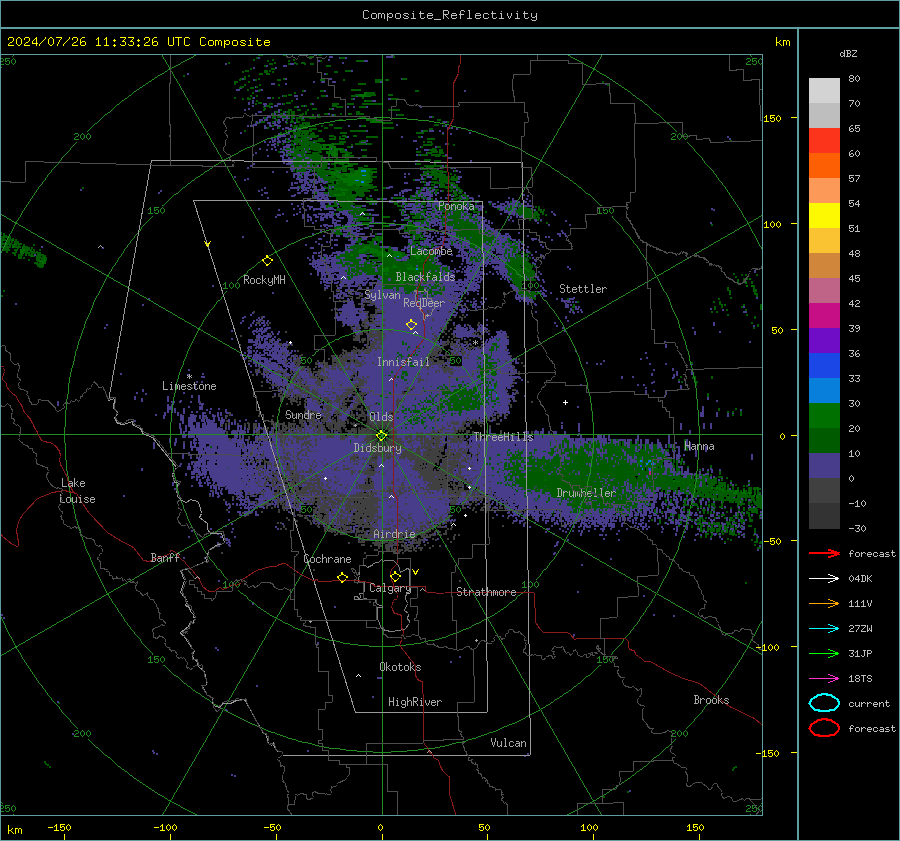
Task: Click the ThreeHills town label
Action: (x=503, y=437)
